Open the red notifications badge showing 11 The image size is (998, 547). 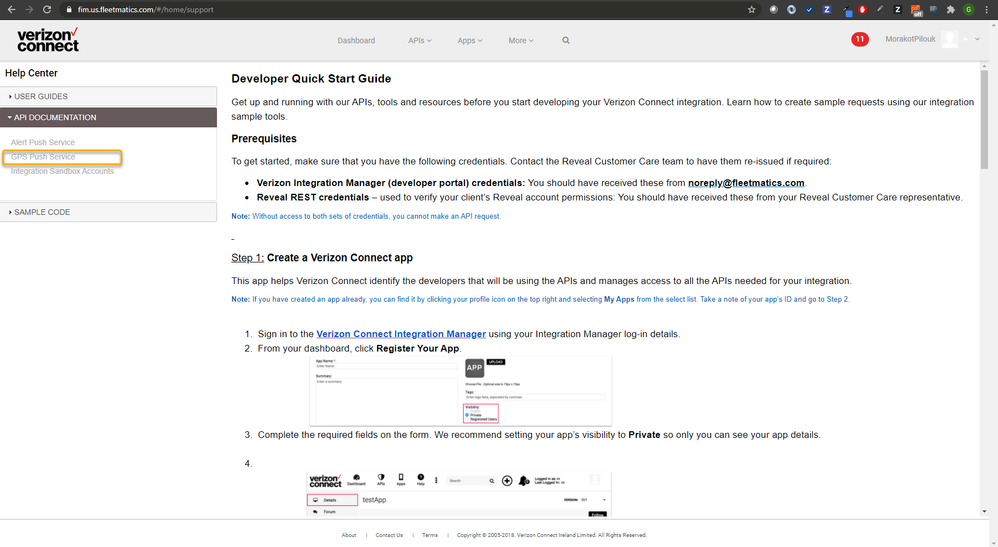tap(860, 39)
